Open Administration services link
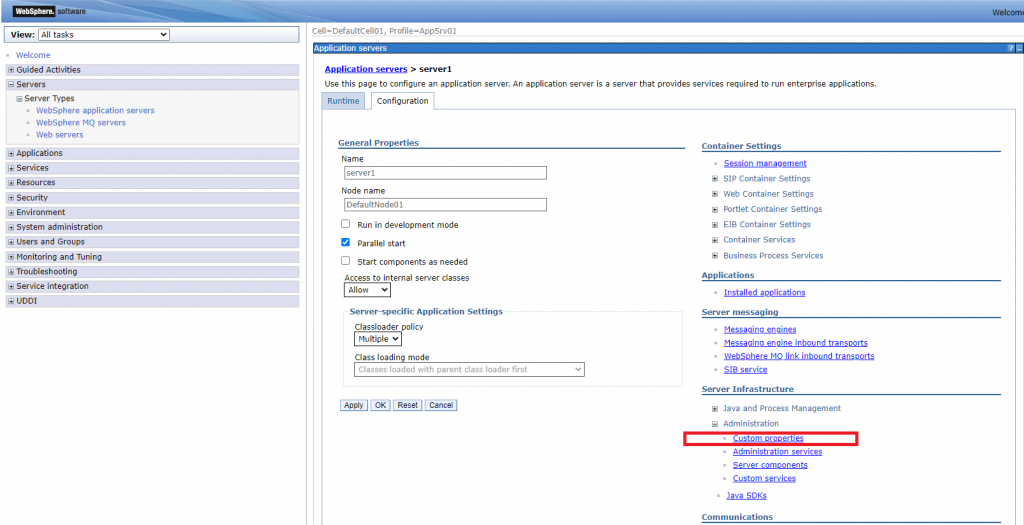1024x525 pixels. (777, 451)
